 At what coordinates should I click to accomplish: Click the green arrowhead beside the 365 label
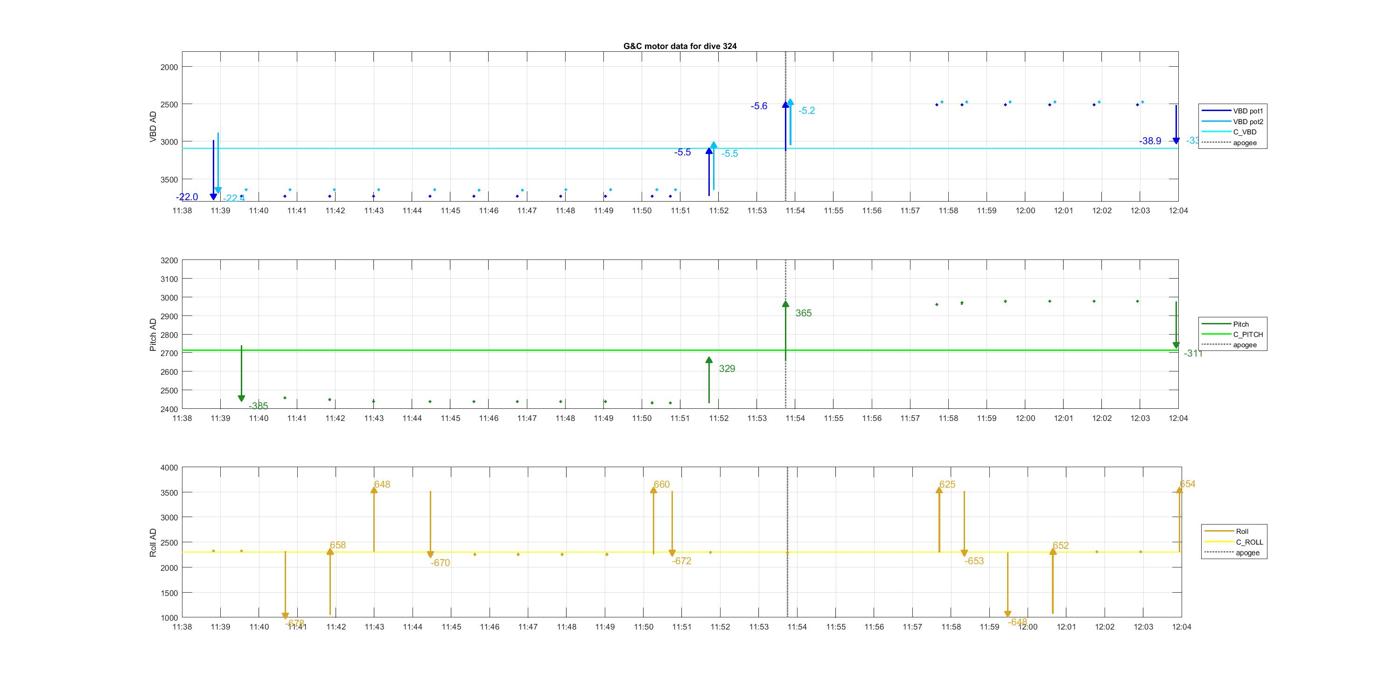coord(786,304)
